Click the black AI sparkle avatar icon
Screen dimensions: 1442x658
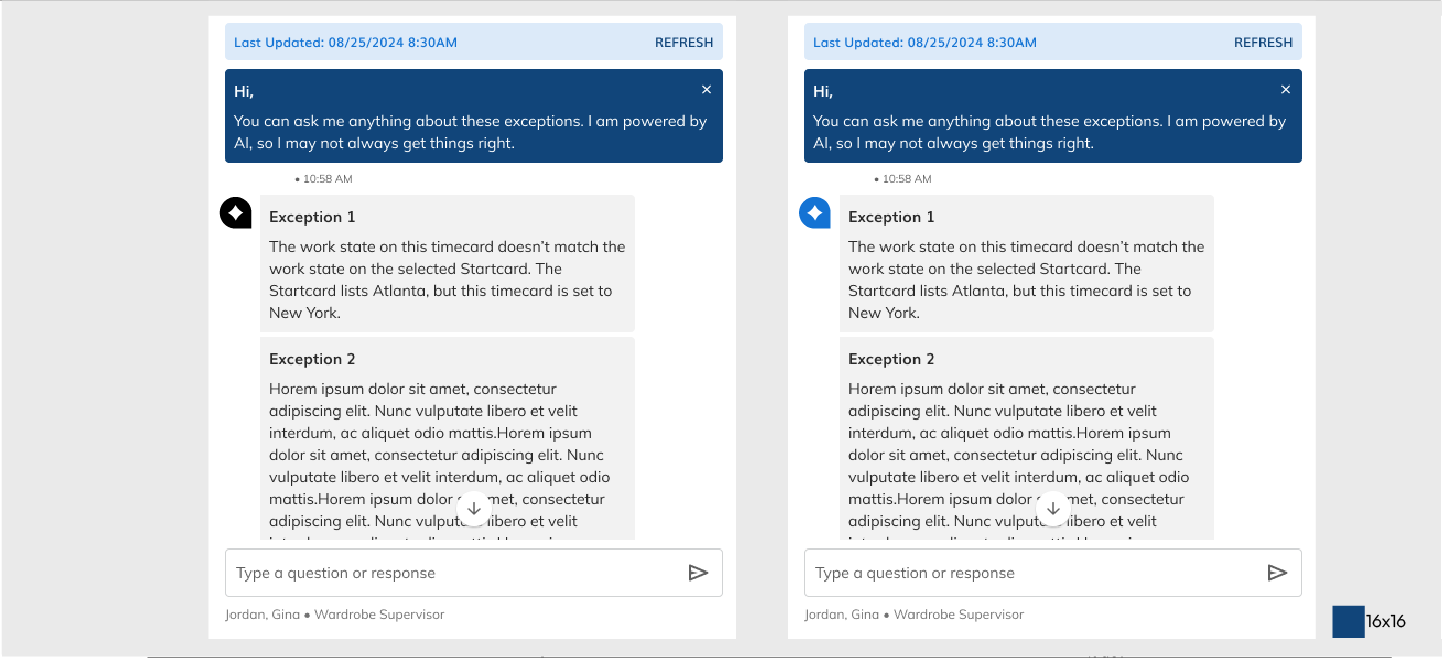click(x=236, y=213)
